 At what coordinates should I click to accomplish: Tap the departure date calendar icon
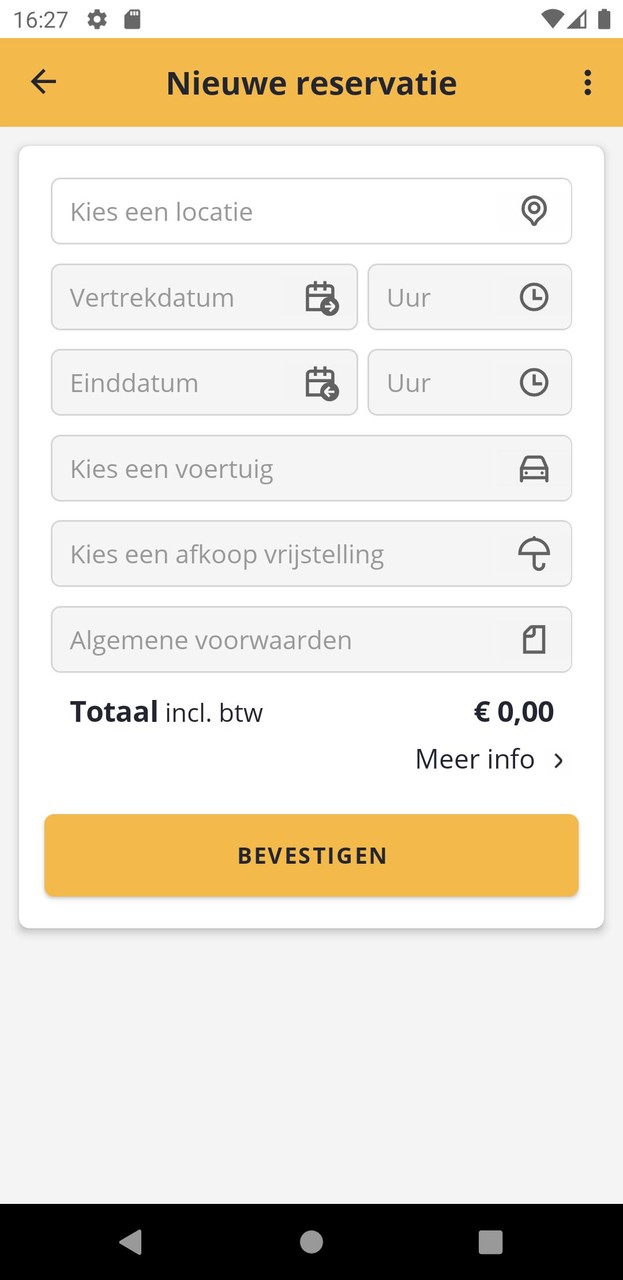(321, 297)
